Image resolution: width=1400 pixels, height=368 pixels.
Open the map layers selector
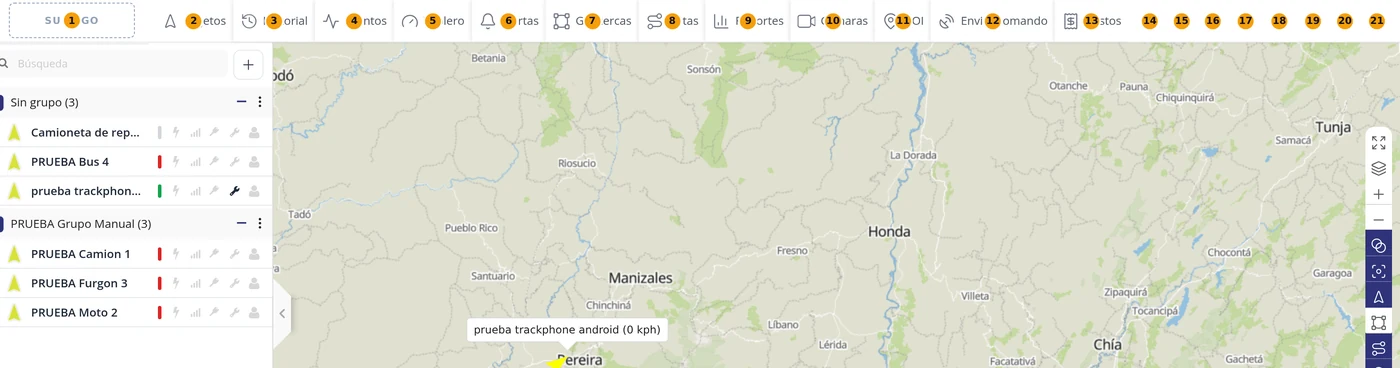pyautogui.click(x=1379, y=168)
